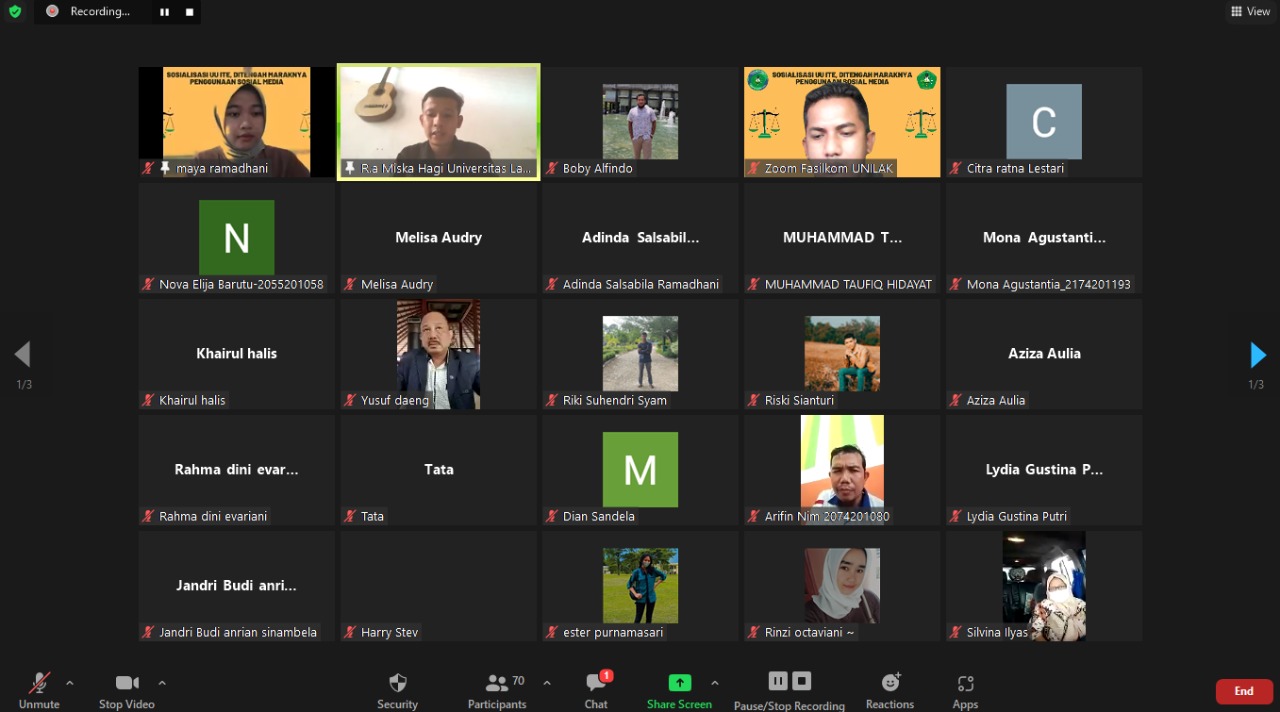The width and height of the screenshot is (1280, 712).
Task: Click the 'Rinzi octaviani ~' name label
Action: (x=810, y=632)
